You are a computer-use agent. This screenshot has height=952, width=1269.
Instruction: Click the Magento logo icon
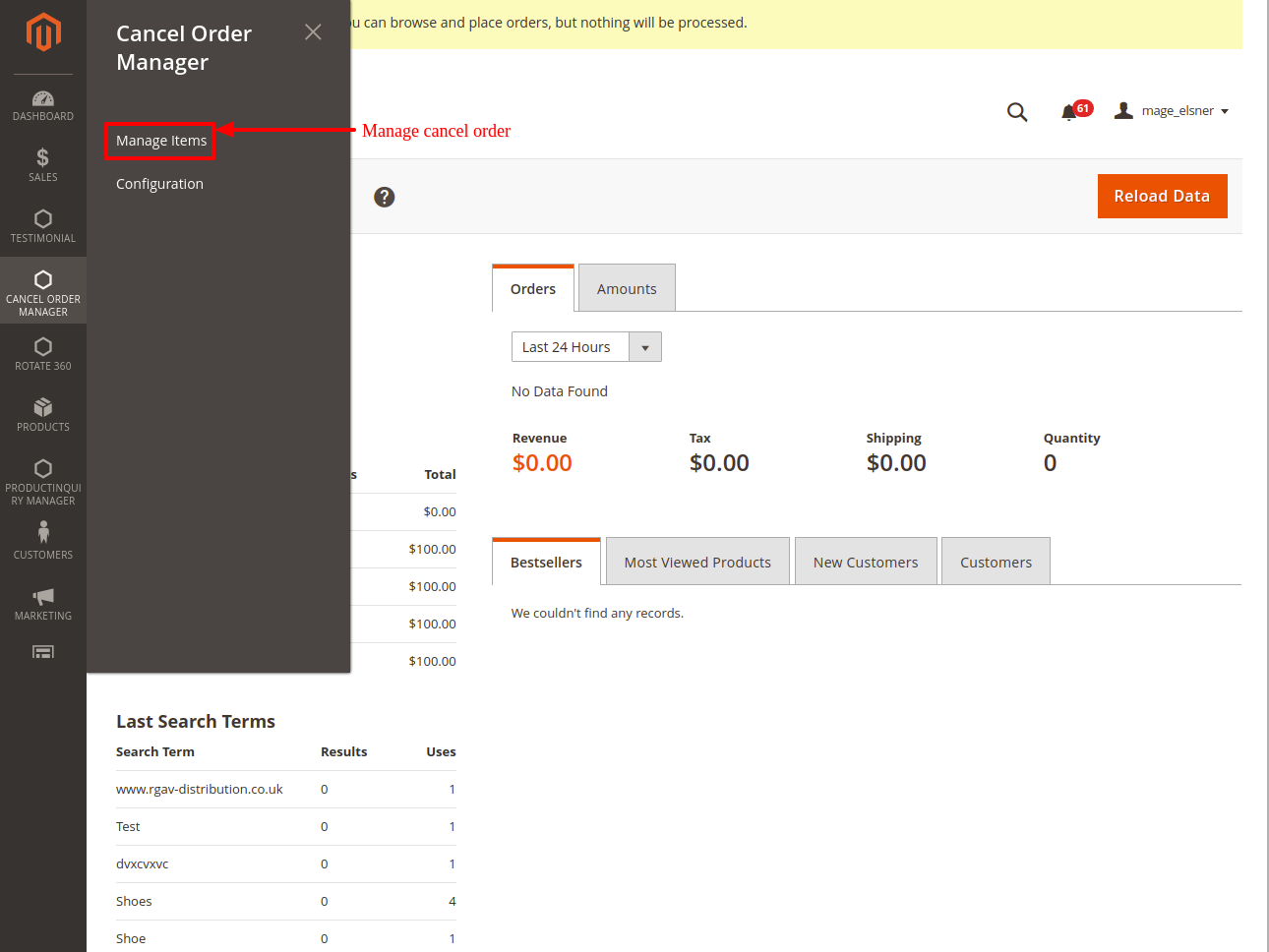pyautogui.click(x=43, y=31)
